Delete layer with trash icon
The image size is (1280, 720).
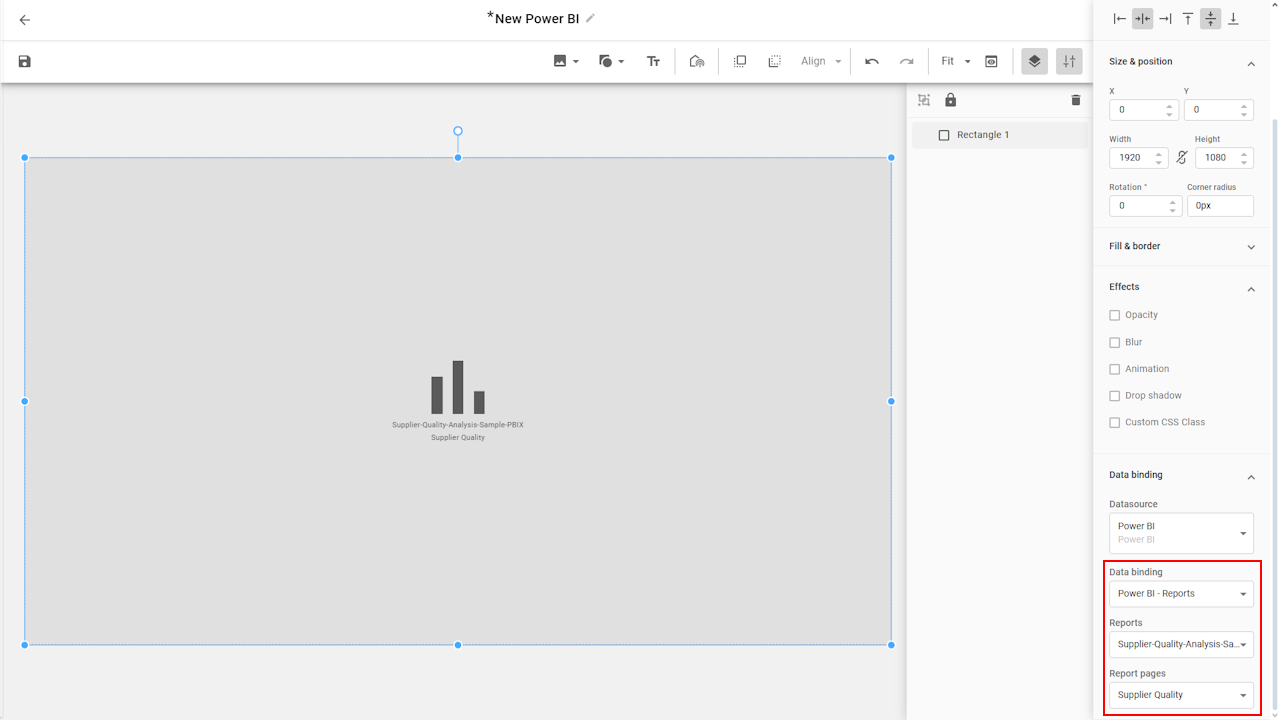[x=1076, y=100]
